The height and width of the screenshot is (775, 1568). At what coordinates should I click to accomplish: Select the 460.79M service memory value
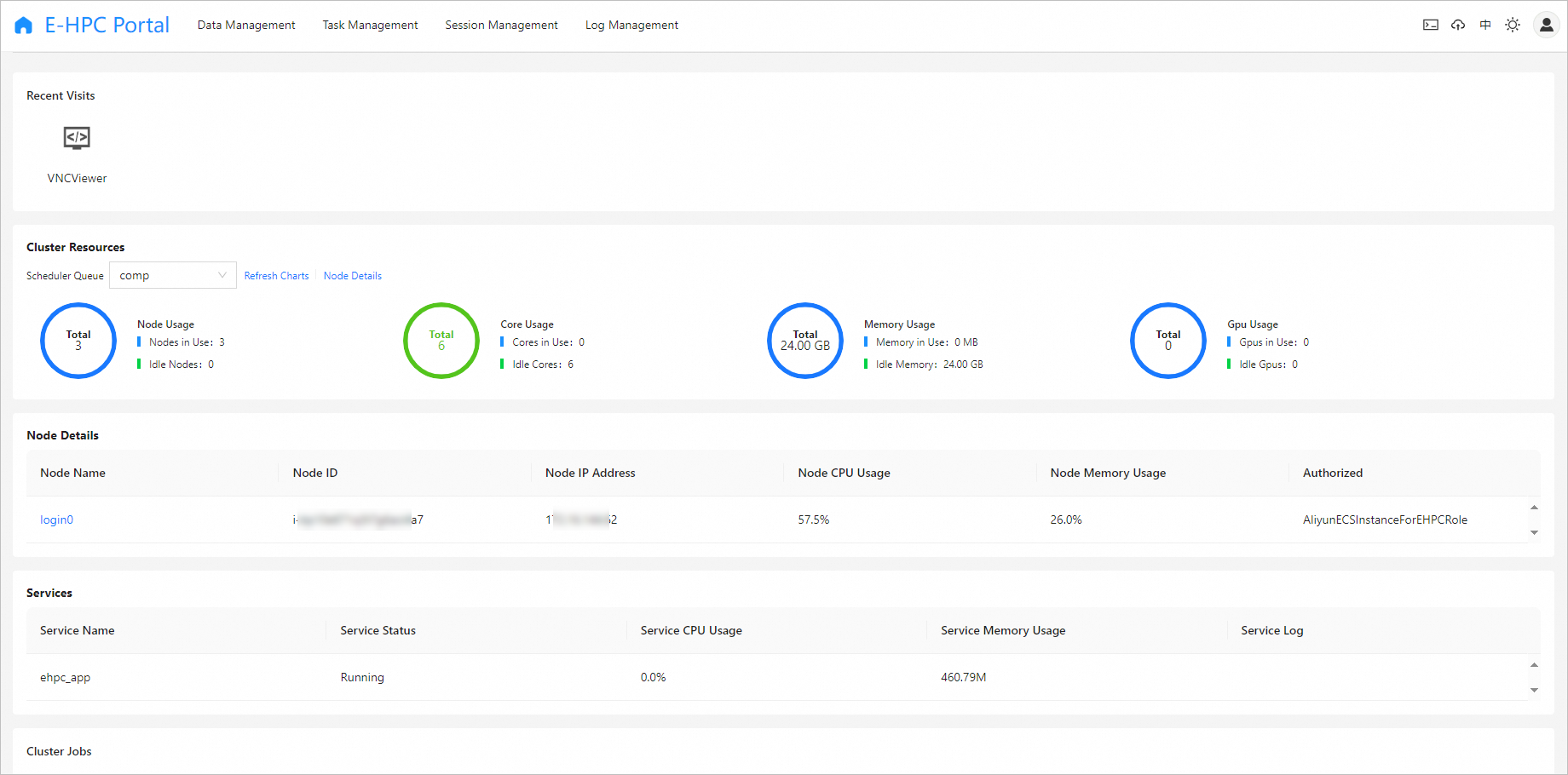point(964,677)
